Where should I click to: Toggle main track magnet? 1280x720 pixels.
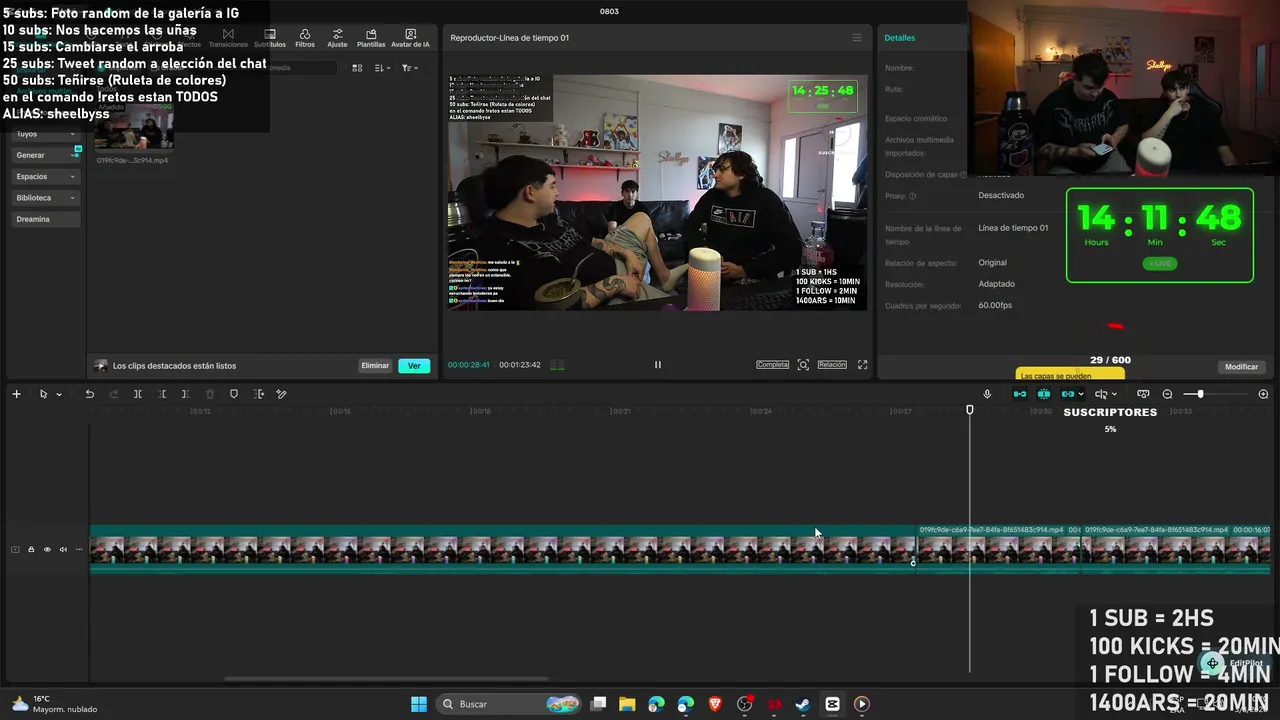click(x=1020, y=394)
